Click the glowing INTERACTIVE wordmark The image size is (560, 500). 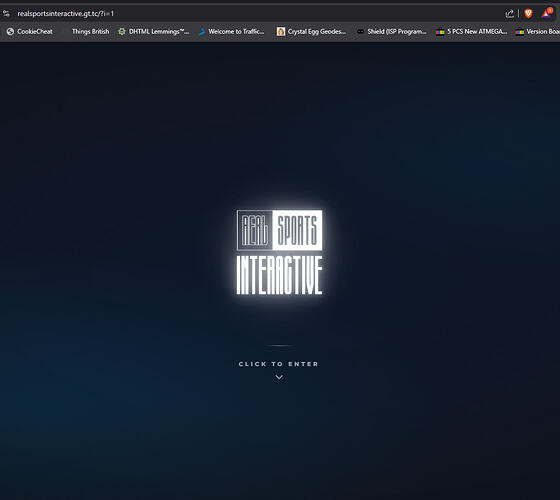[x=279, y=275]
